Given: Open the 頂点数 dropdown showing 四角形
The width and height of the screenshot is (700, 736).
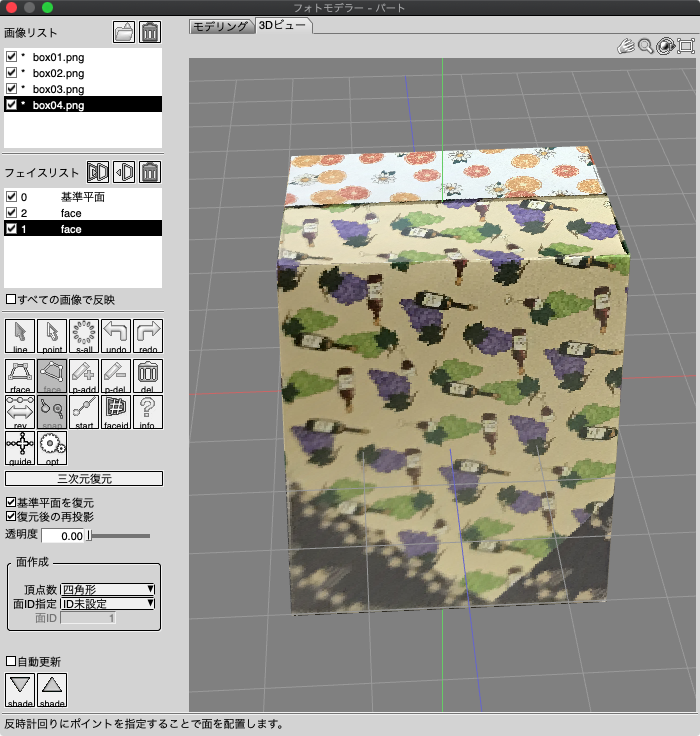Looking at the screenshot, I should coord(108,589).
